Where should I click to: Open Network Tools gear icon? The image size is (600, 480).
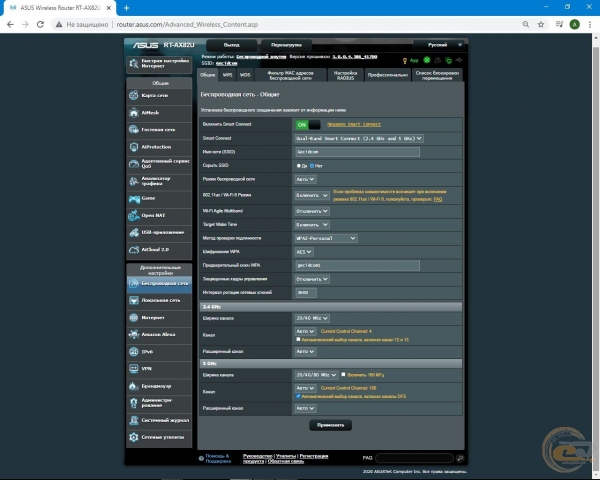[134, 437]
